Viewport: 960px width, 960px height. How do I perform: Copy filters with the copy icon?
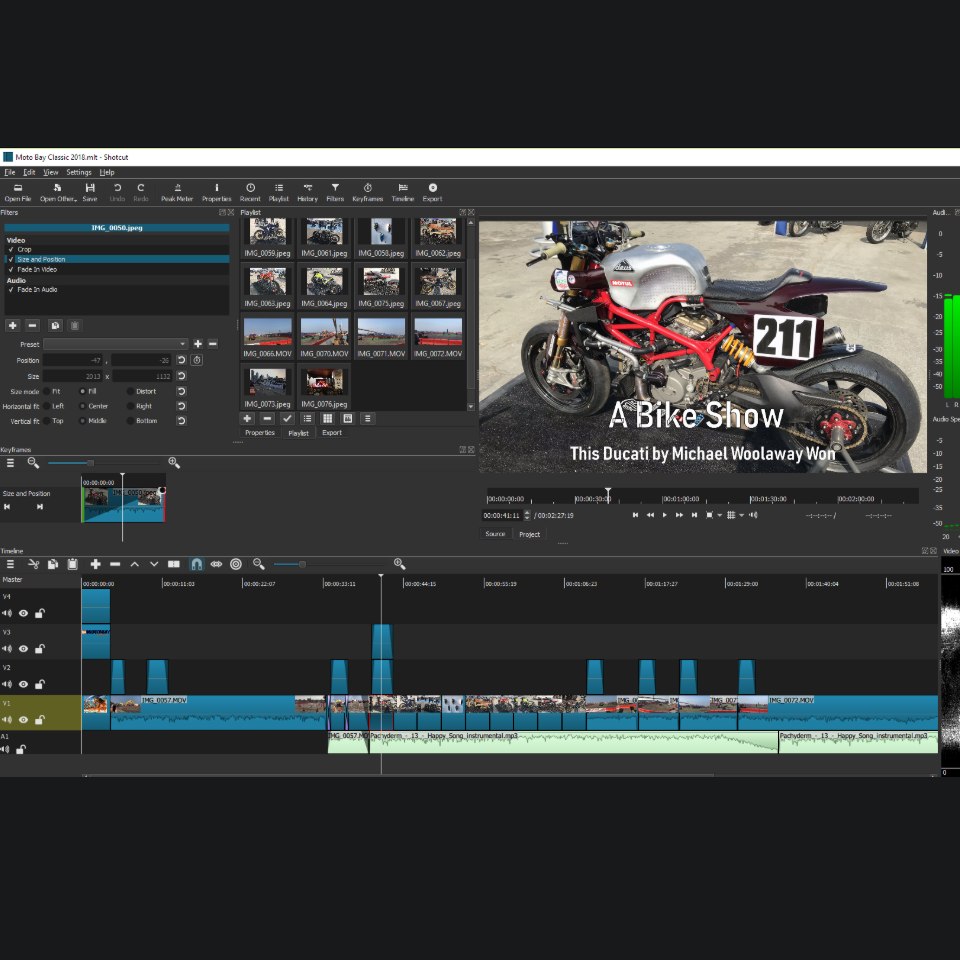(x=55, y=325)
